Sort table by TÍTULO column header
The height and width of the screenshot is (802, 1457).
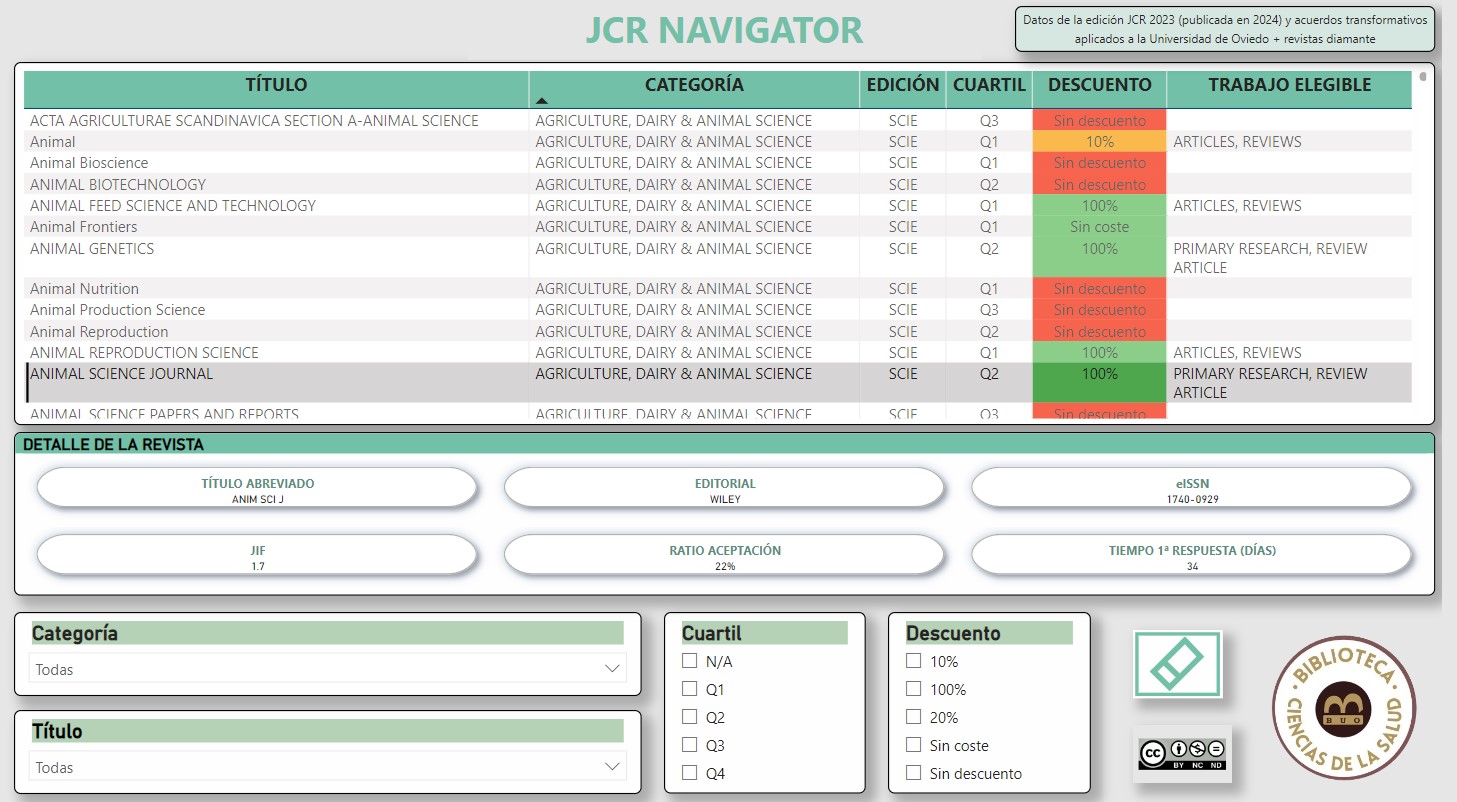pyautogui.click(x=276, y=85)
